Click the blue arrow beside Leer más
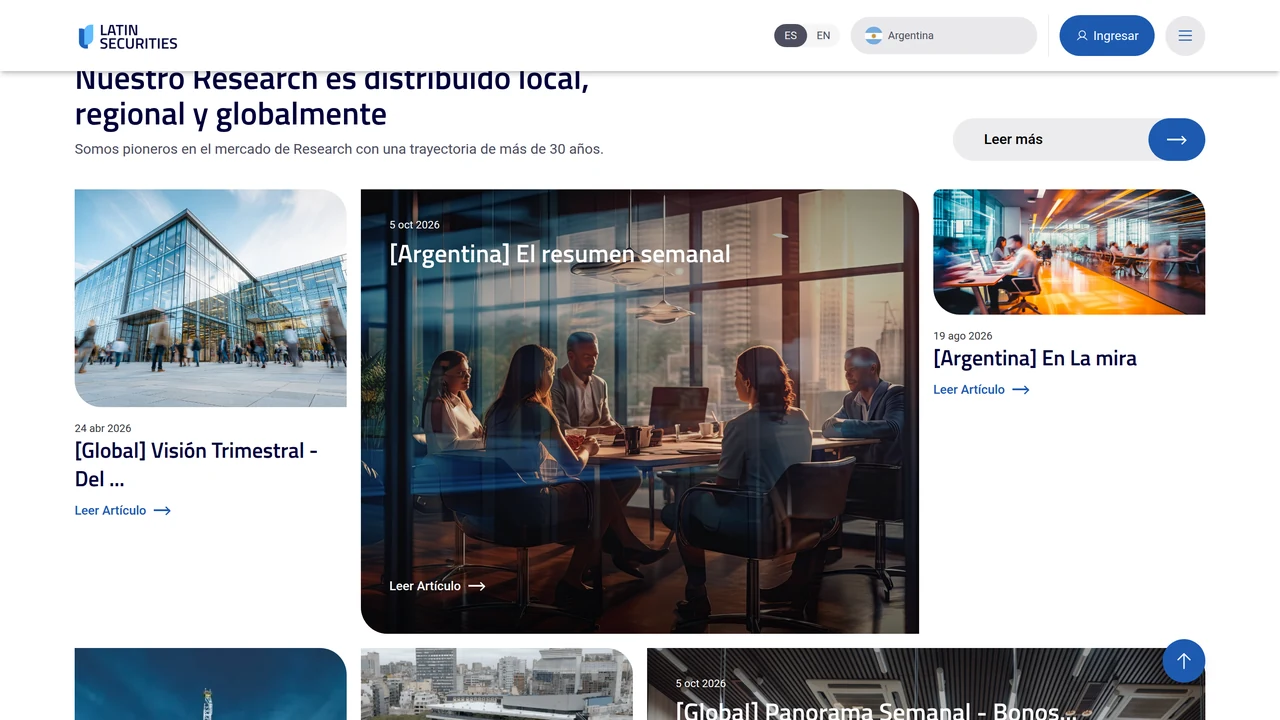Viewport: 1280px width, 720px height. coord(1177,139)
